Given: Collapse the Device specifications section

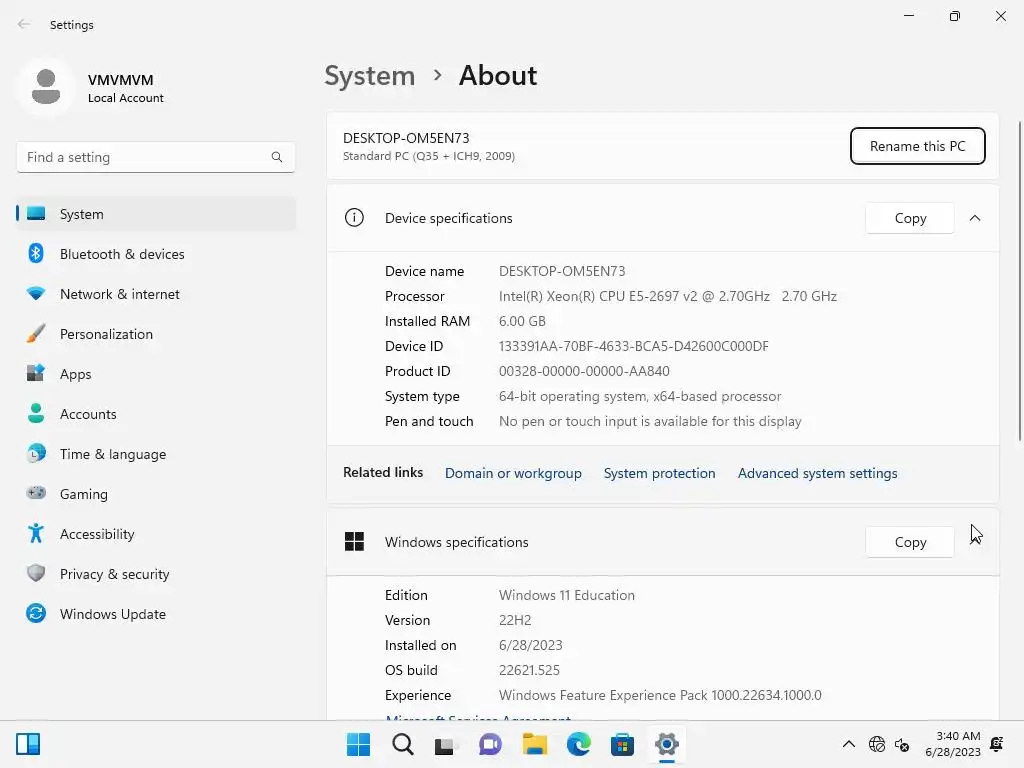Looking at the screenshot, I should tap(975, 218).
